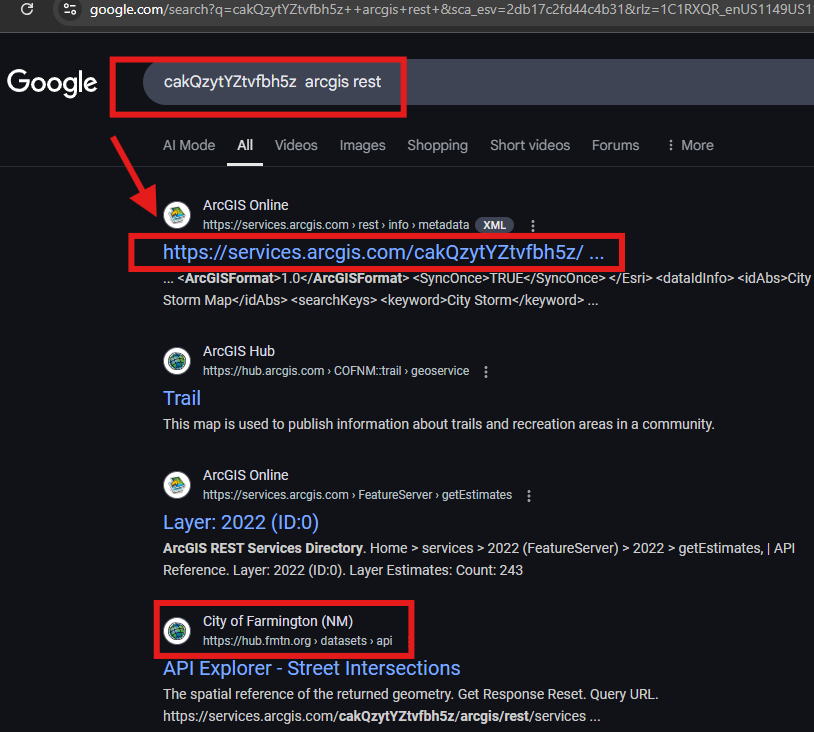Open the Images tab
Screen dimensions: 814x732
point(362,145)
